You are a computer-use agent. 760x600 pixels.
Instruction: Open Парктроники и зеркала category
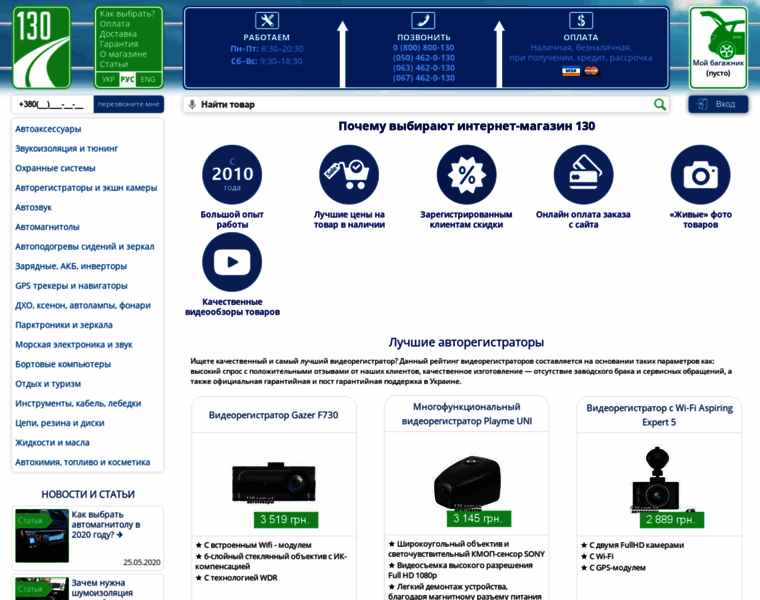[x=64, y=325]
